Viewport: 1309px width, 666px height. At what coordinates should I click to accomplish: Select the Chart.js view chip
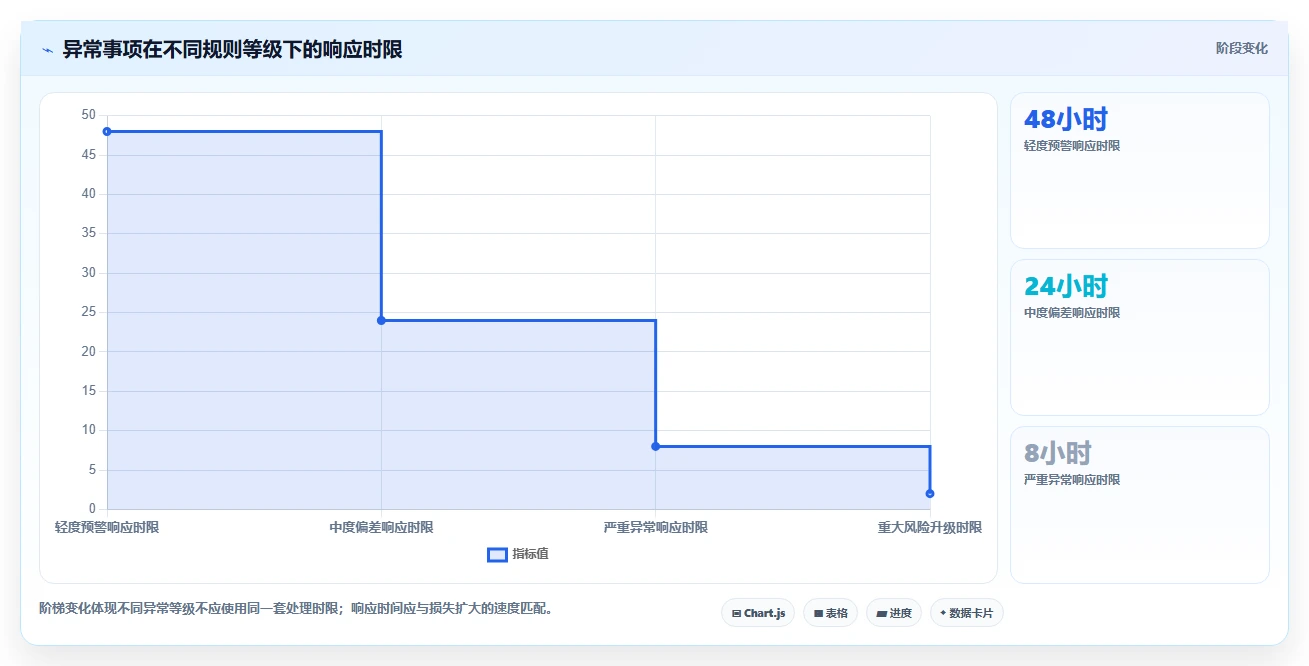tap(758, 613)
